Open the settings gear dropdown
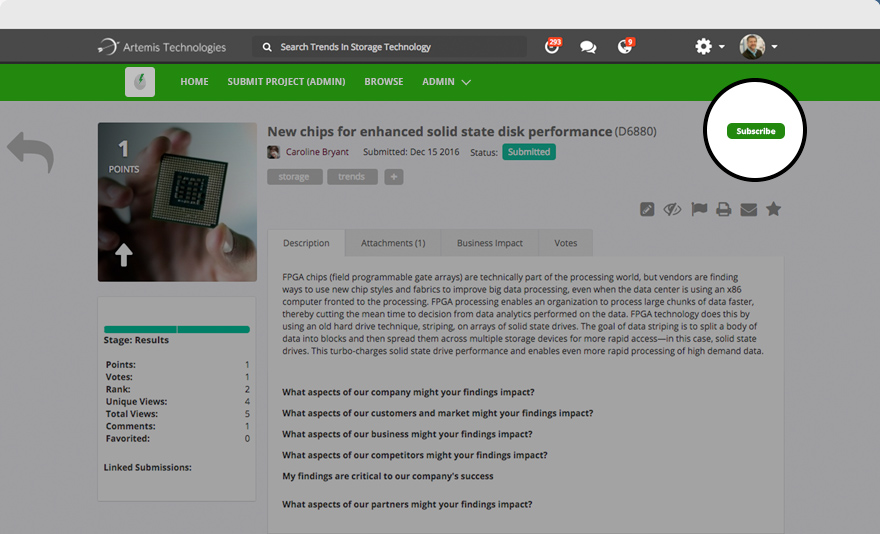880x534 pixels. [709, 46]
